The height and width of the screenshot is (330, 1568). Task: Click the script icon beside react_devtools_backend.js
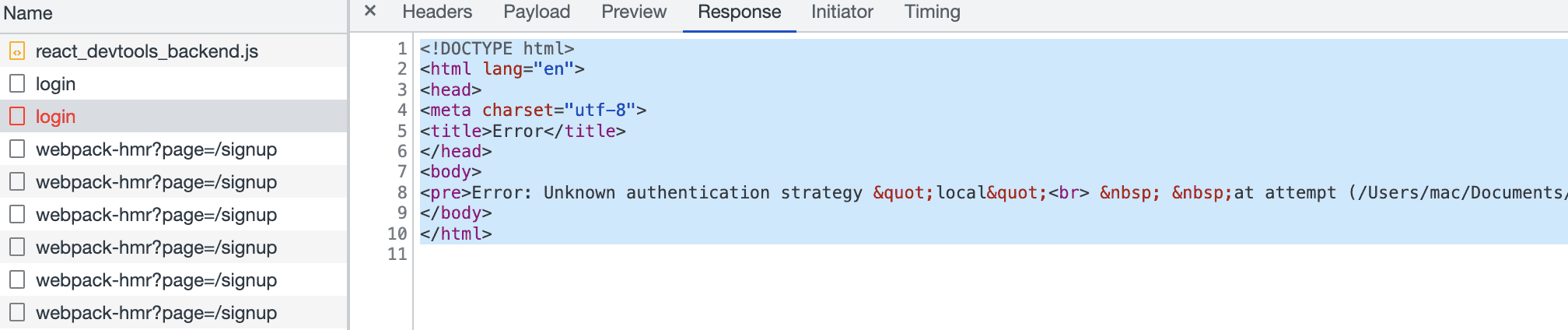tap(17, 51)
